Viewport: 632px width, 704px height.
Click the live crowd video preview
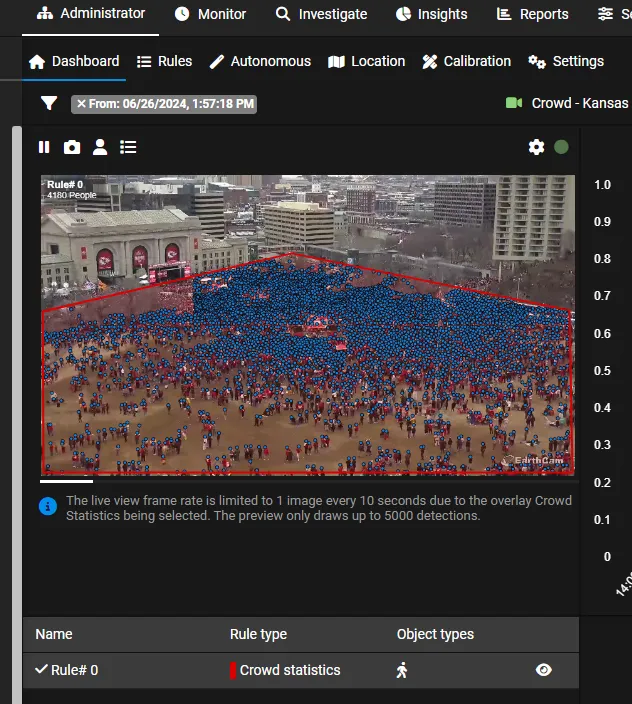pos(307,325)
